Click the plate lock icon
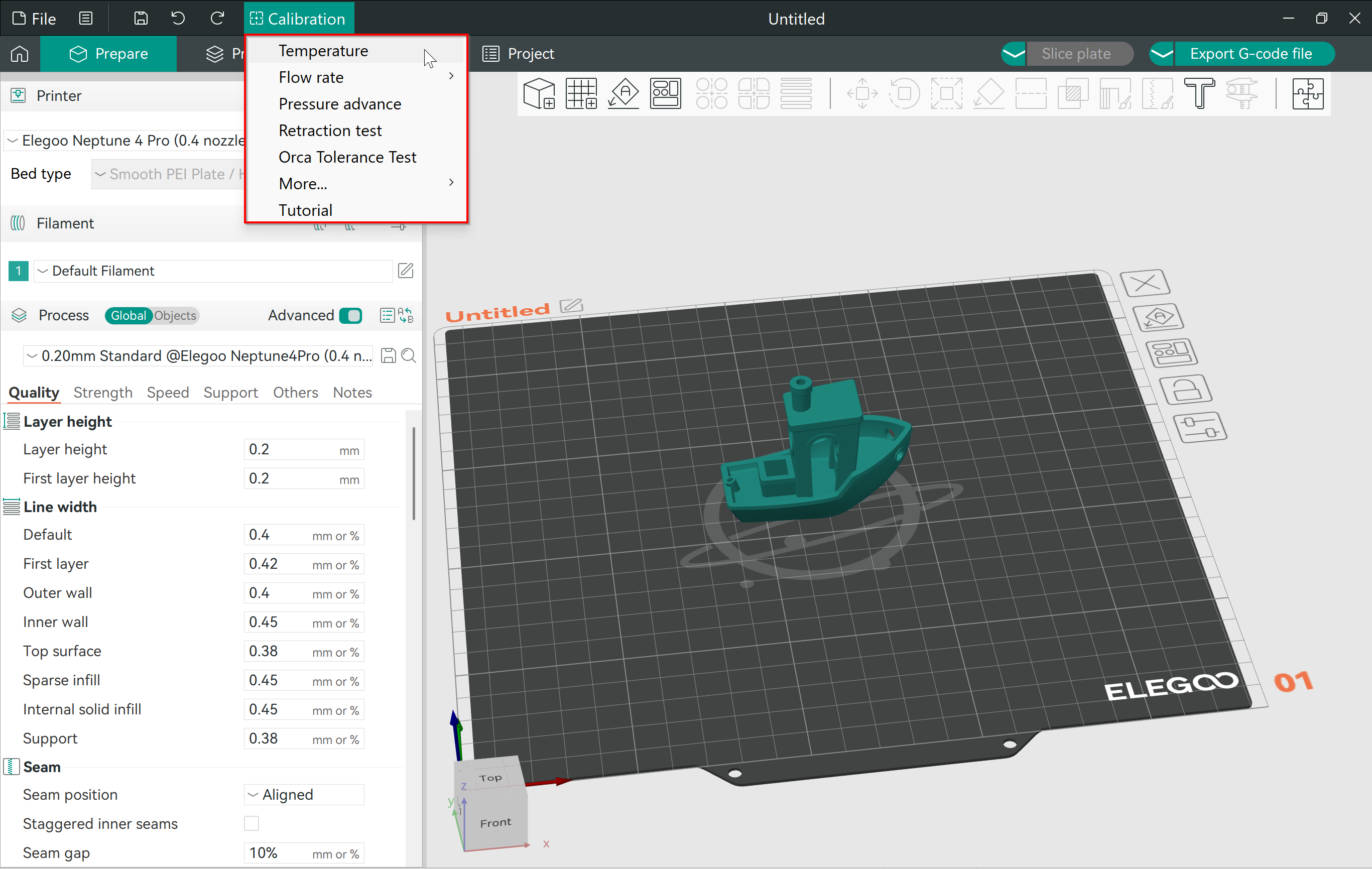Screen dimensions: 1372x869 1186,391
